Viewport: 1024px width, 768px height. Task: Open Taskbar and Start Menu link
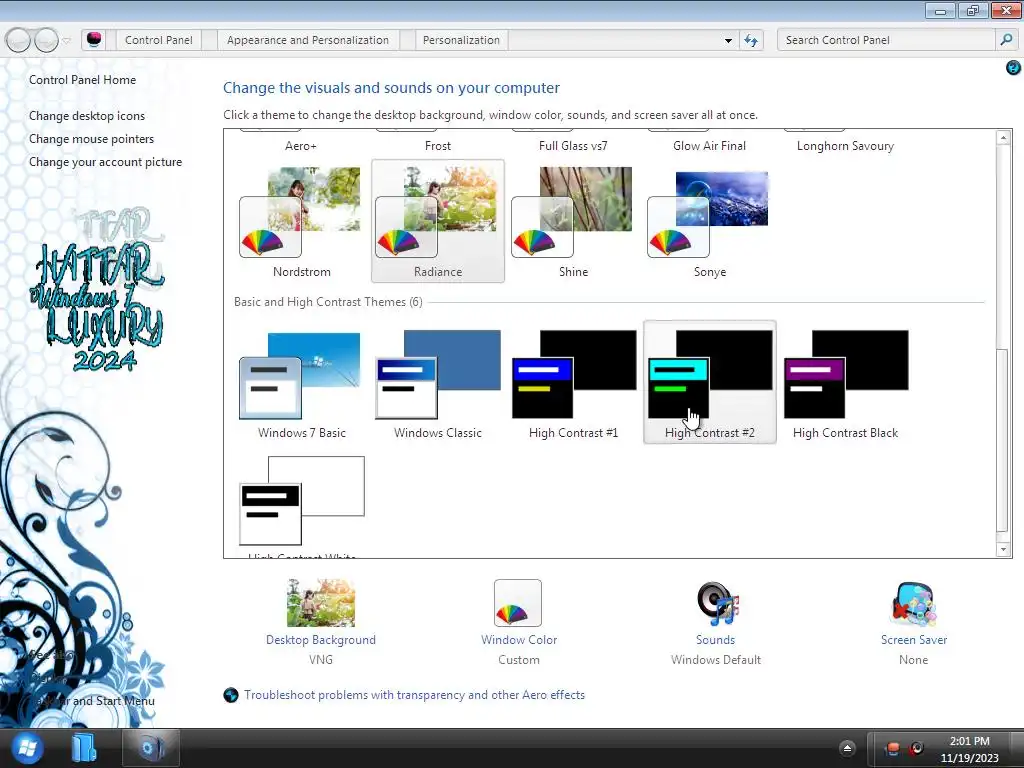[91, 701]
